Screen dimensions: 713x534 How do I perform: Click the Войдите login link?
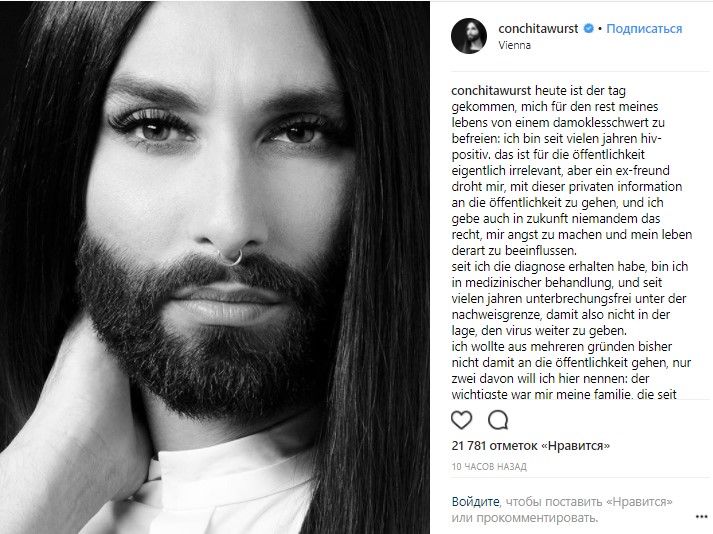(x=475, y=502)
